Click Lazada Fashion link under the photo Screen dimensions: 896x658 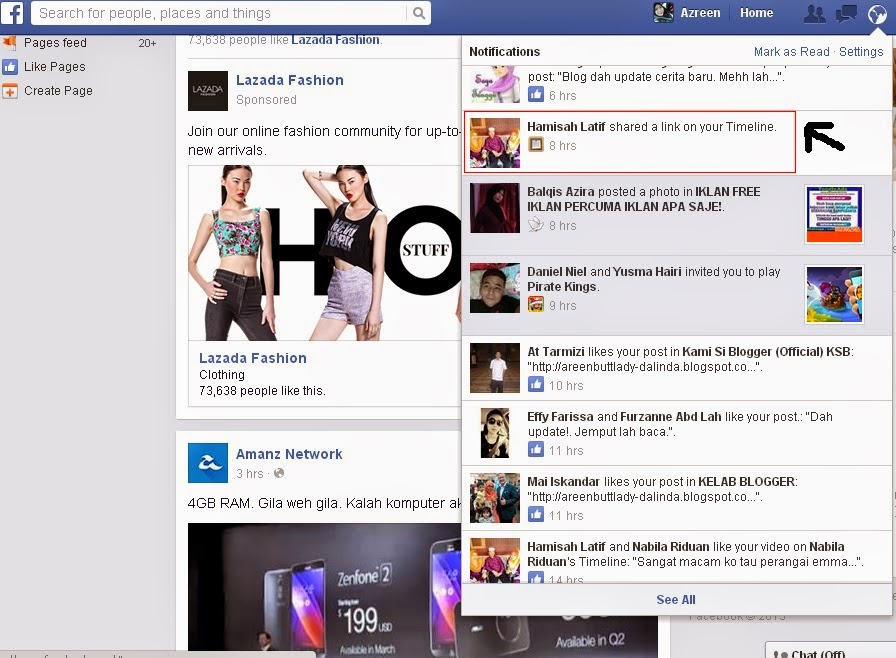[253, 358]
